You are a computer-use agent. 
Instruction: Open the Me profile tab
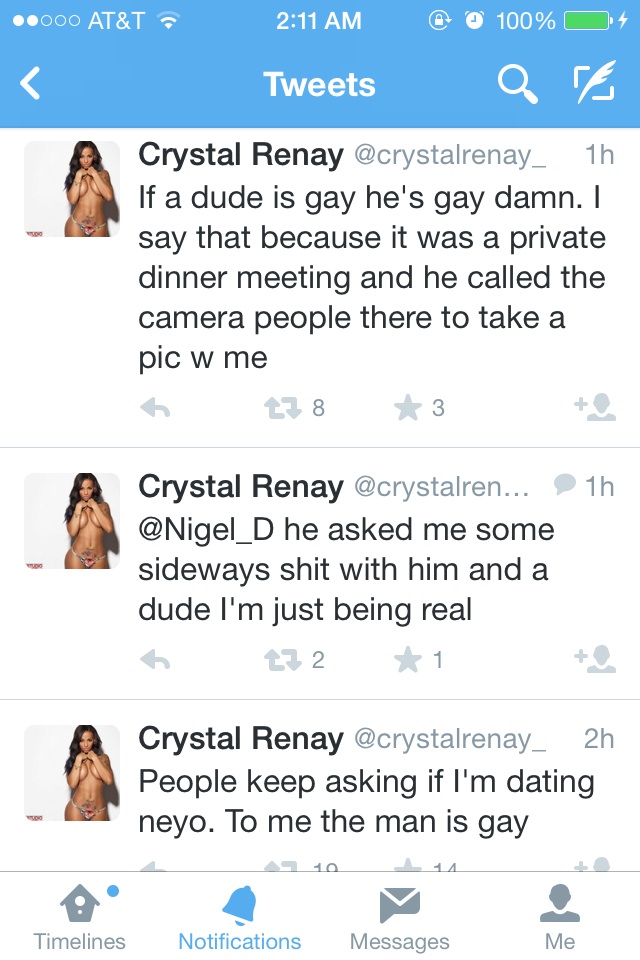tap(560, 916)
